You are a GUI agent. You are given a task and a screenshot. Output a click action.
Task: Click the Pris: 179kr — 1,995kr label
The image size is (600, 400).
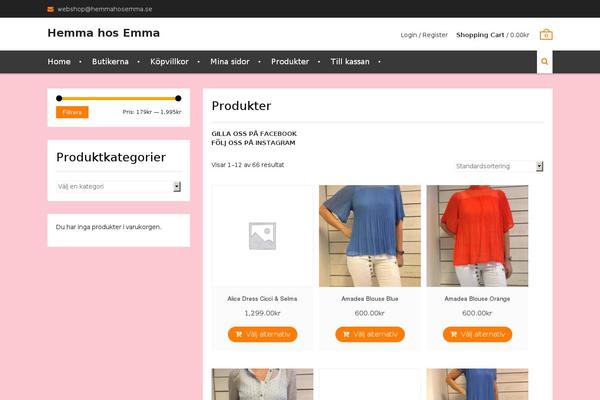pos(152,112)
